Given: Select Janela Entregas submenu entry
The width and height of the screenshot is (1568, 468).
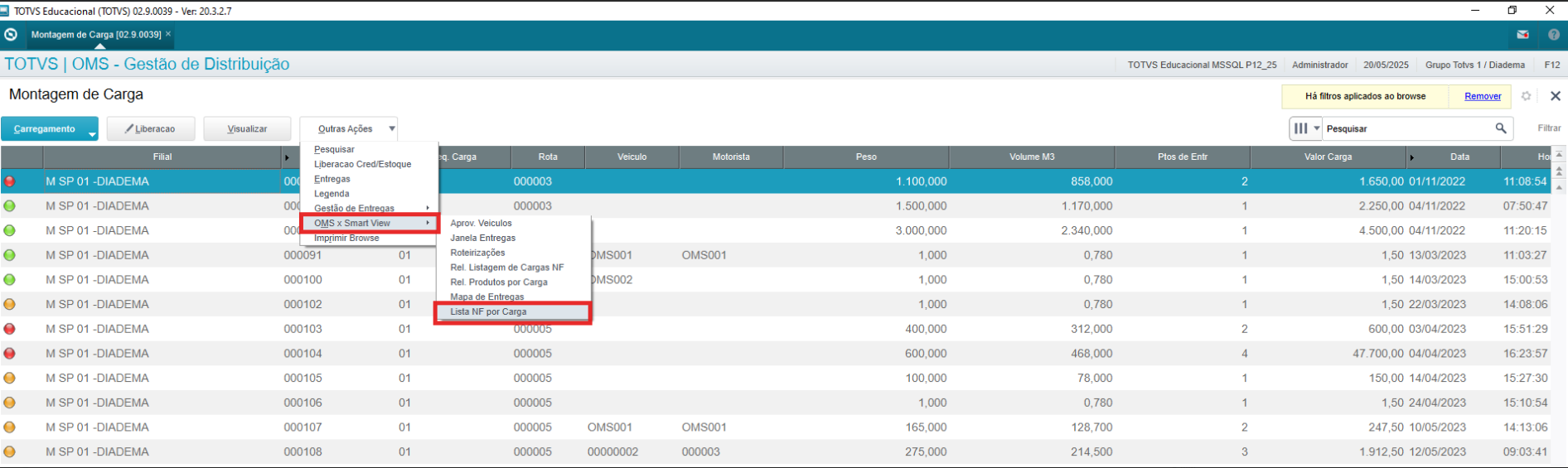Looking at the screenshot, I should point(482,238).
